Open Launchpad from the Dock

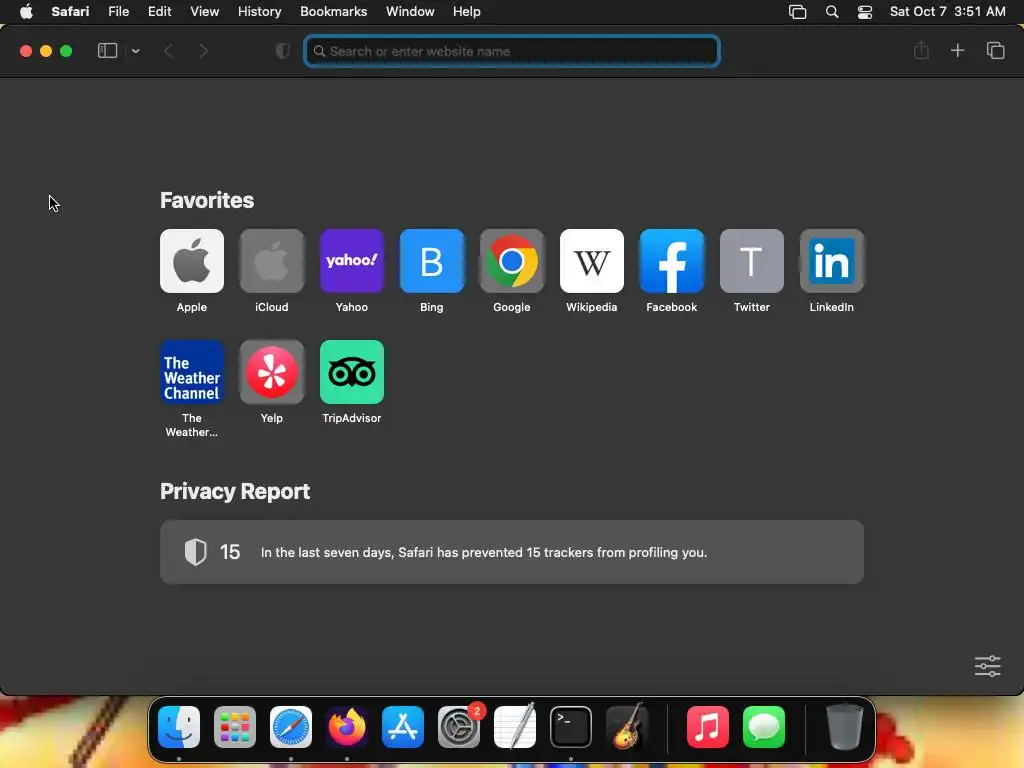click(x=234, y=727)
